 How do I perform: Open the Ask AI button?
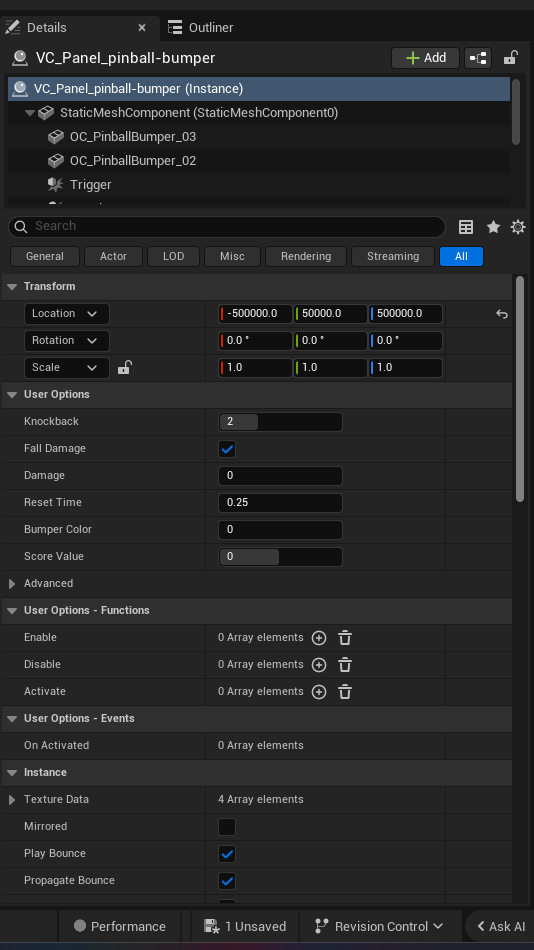501,926
